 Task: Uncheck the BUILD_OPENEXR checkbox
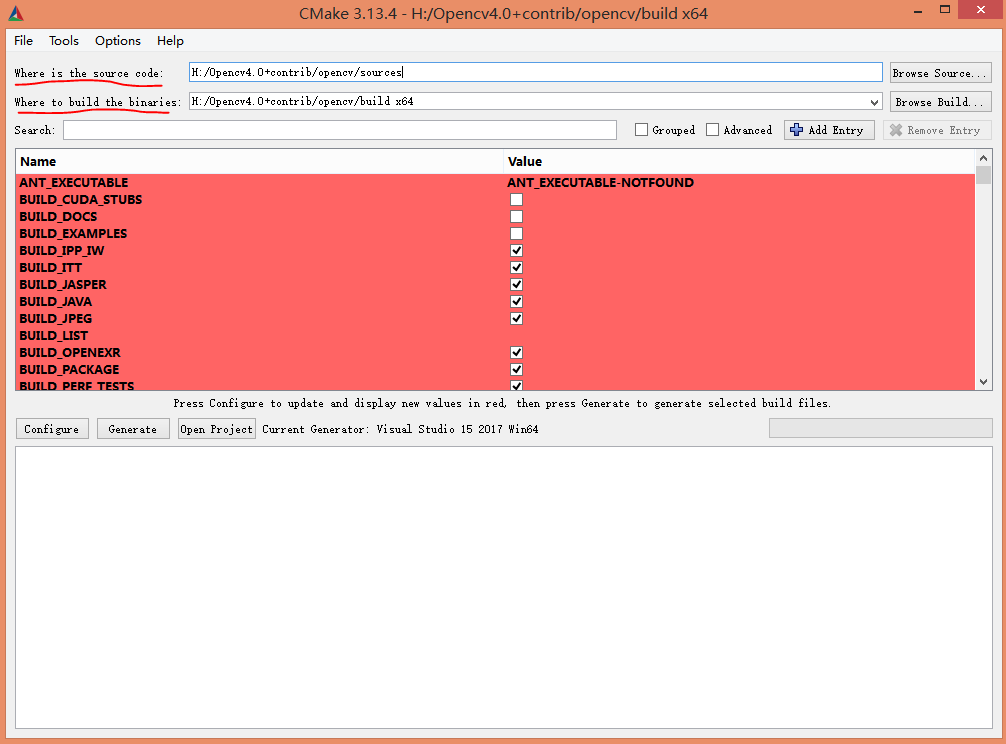pyautogui.click(x=516, y=352)
